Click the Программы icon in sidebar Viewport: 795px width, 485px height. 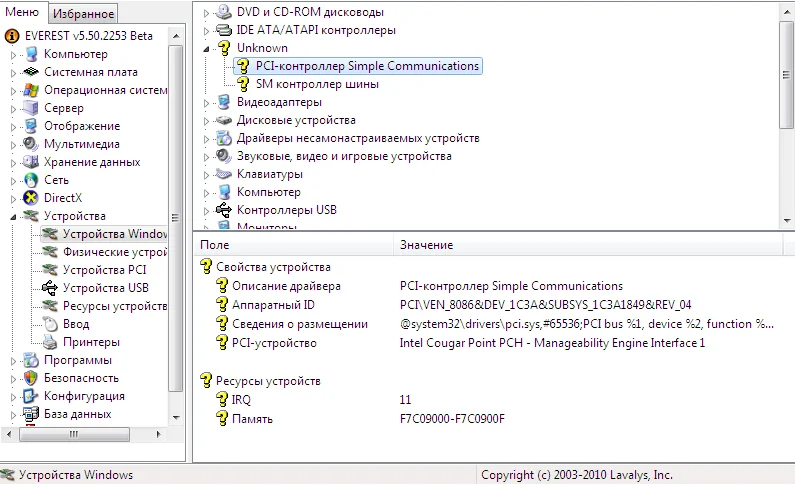pos(31,360)
